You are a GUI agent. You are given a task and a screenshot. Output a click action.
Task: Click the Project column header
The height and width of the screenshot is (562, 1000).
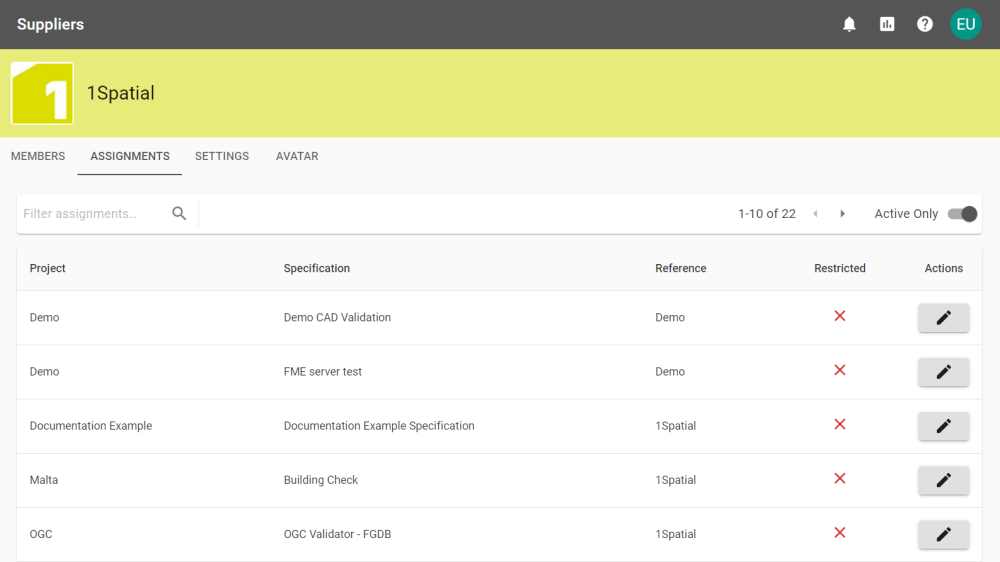coord(47,269)
